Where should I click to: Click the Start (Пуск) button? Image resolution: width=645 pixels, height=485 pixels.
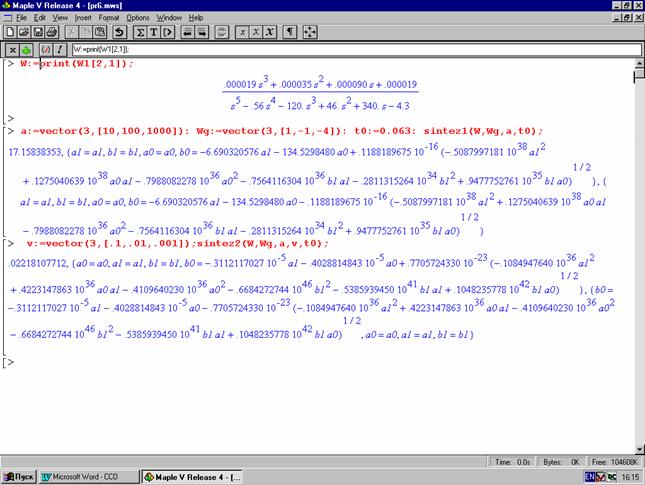tap(19, 477)
